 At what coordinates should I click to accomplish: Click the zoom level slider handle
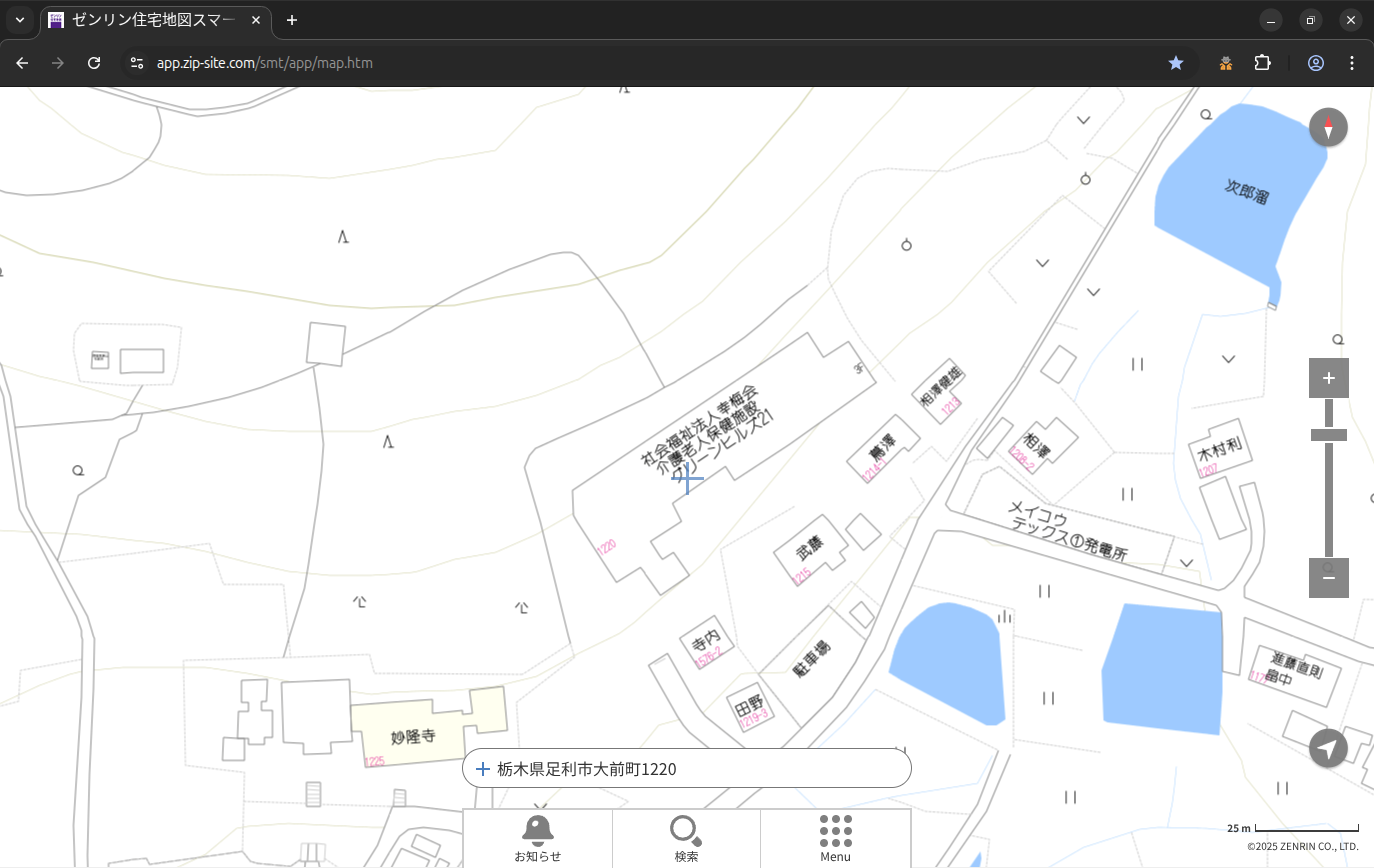[1328, 435]
